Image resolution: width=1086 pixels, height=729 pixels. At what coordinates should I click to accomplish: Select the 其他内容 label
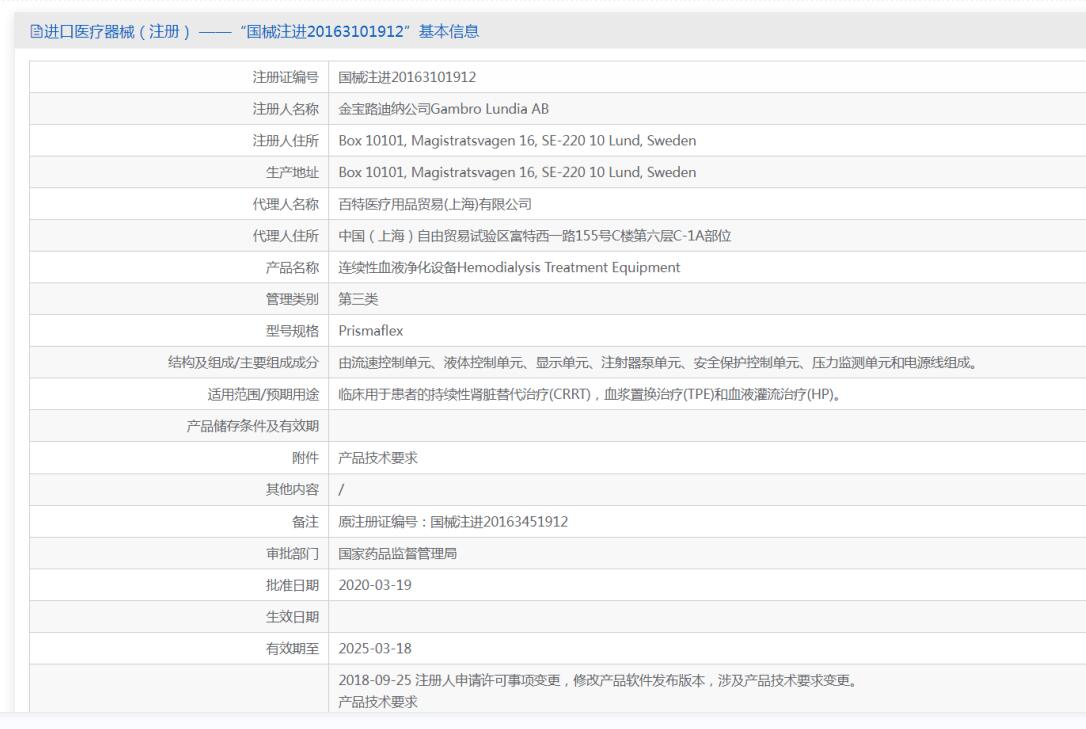292,489
